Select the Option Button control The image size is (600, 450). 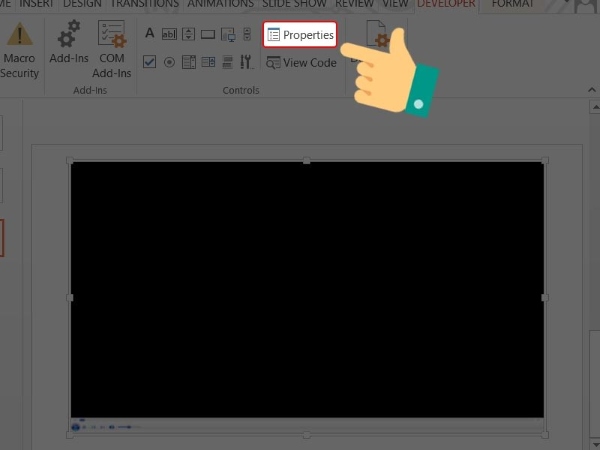169,62
